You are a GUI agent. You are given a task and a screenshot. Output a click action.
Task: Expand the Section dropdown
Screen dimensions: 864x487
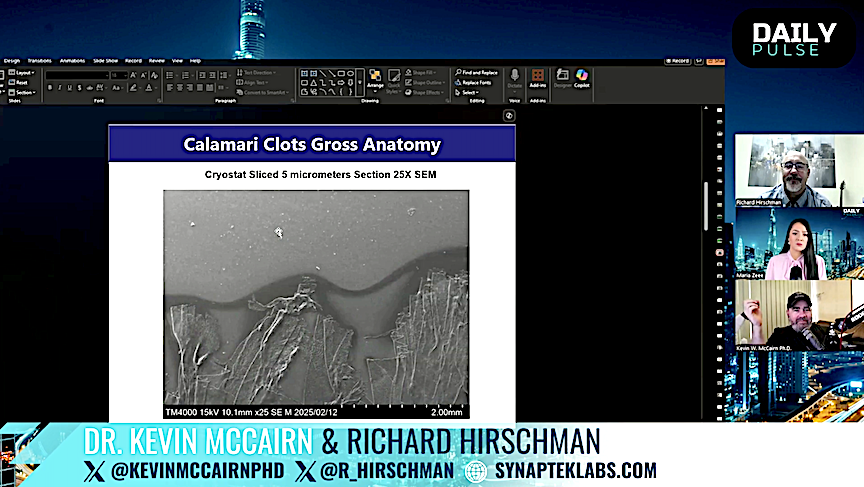pos(24,92)
